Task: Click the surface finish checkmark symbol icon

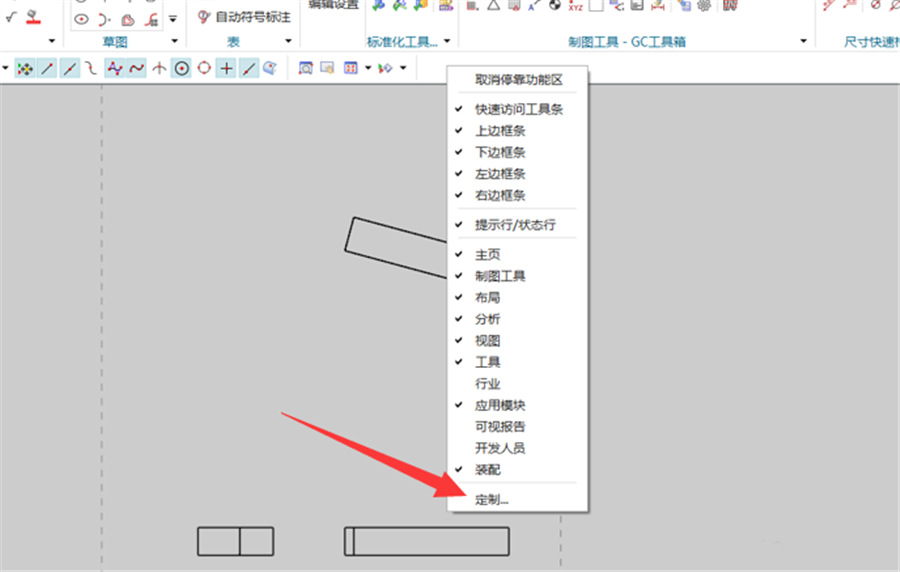Action: (11, 17)
